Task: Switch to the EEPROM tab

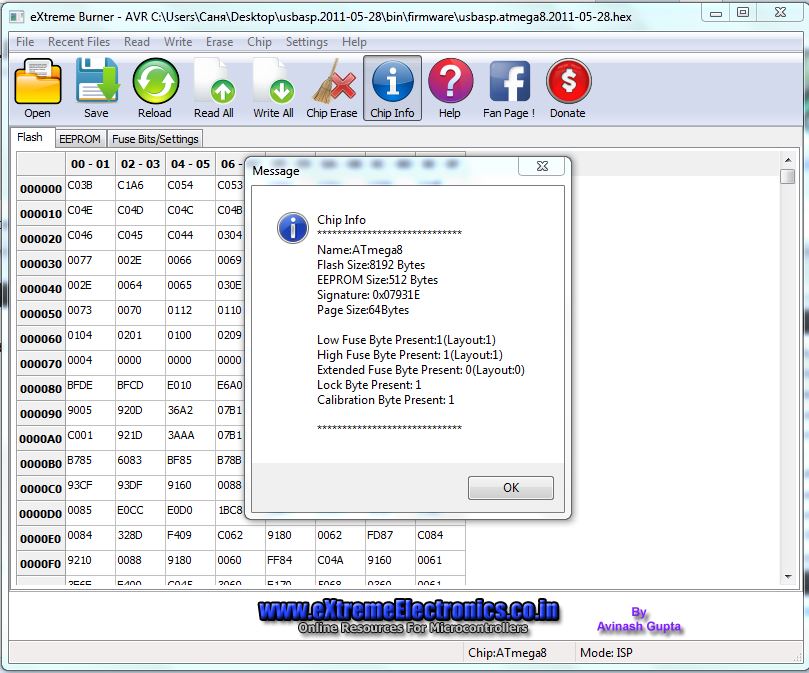Action: point(80,139)
